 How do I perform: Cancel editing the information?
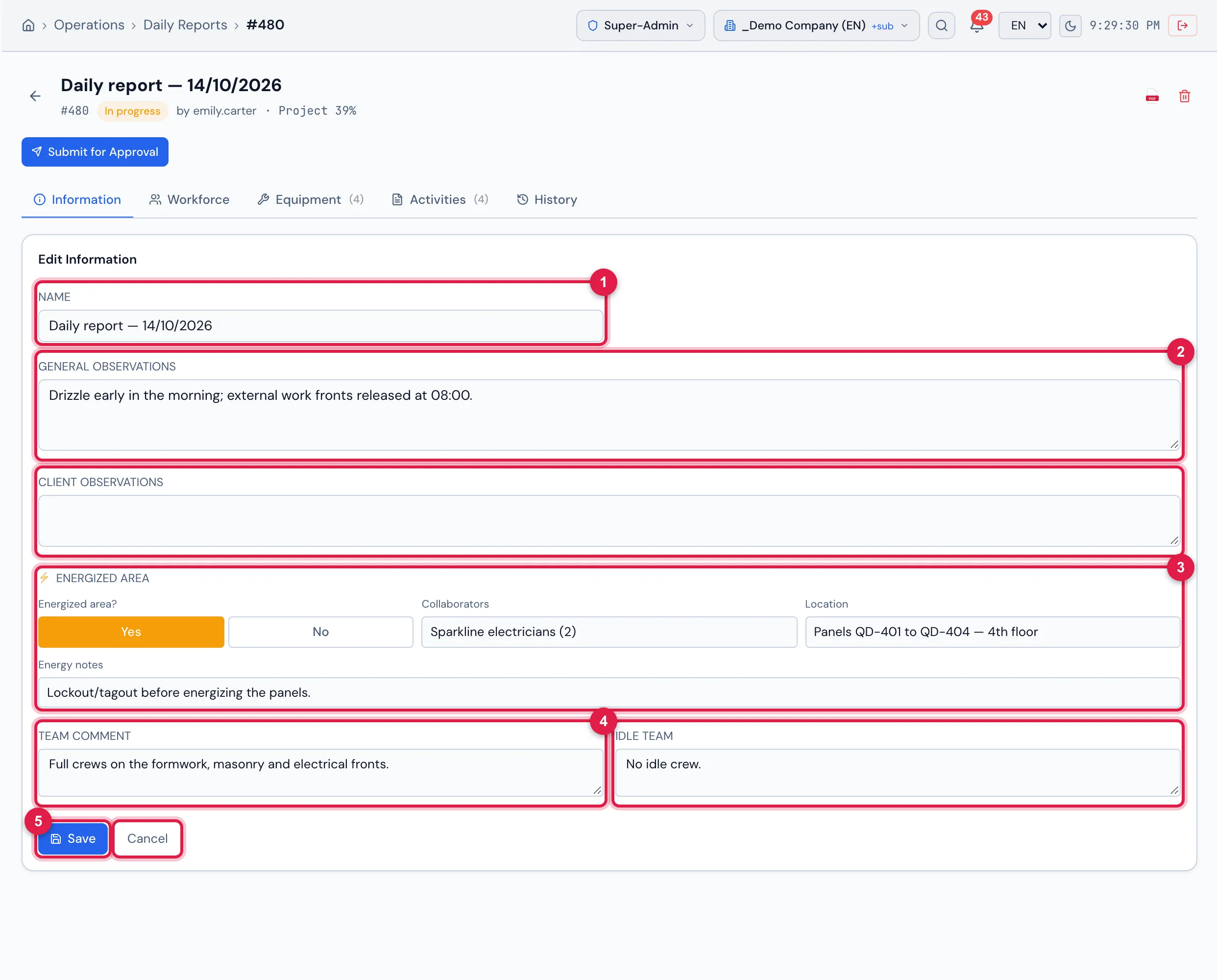[147, 838]
